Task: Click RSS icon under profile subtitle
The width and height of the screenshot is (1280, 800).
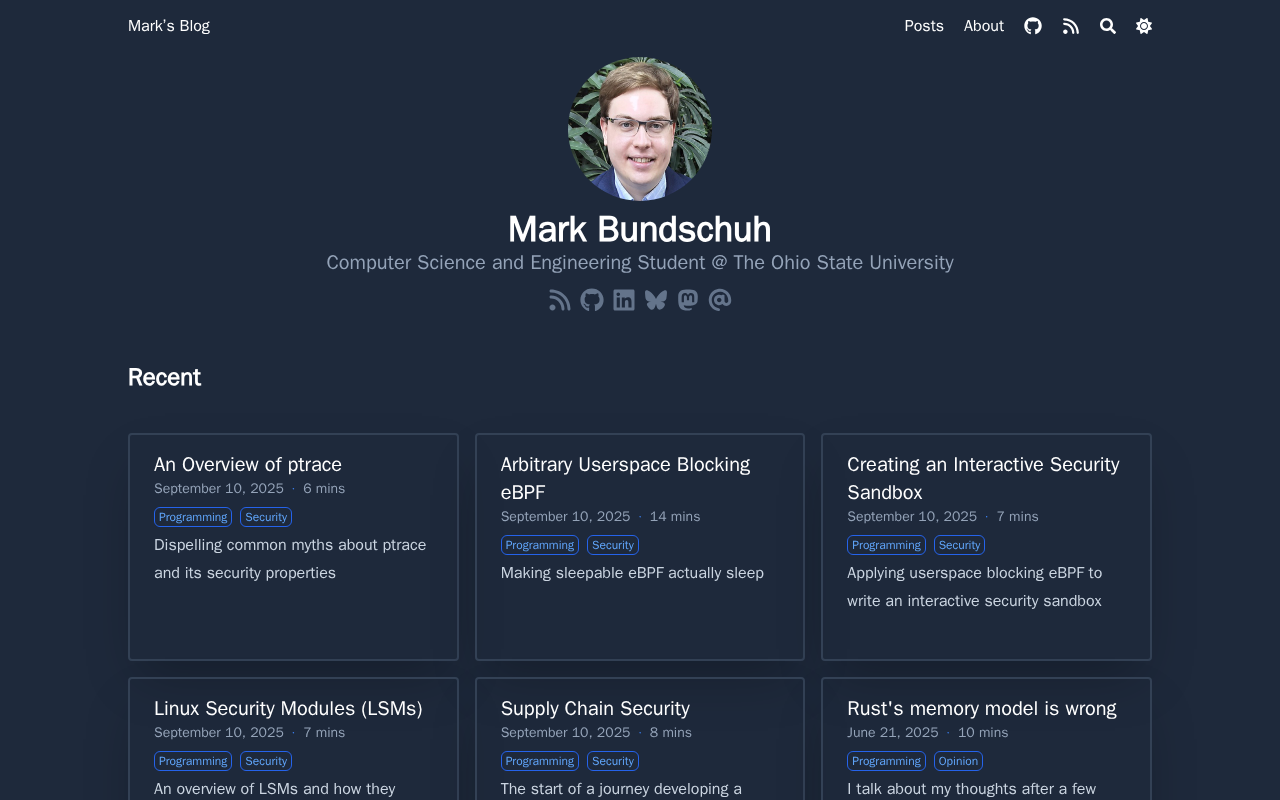Action: tap(560, 300)
